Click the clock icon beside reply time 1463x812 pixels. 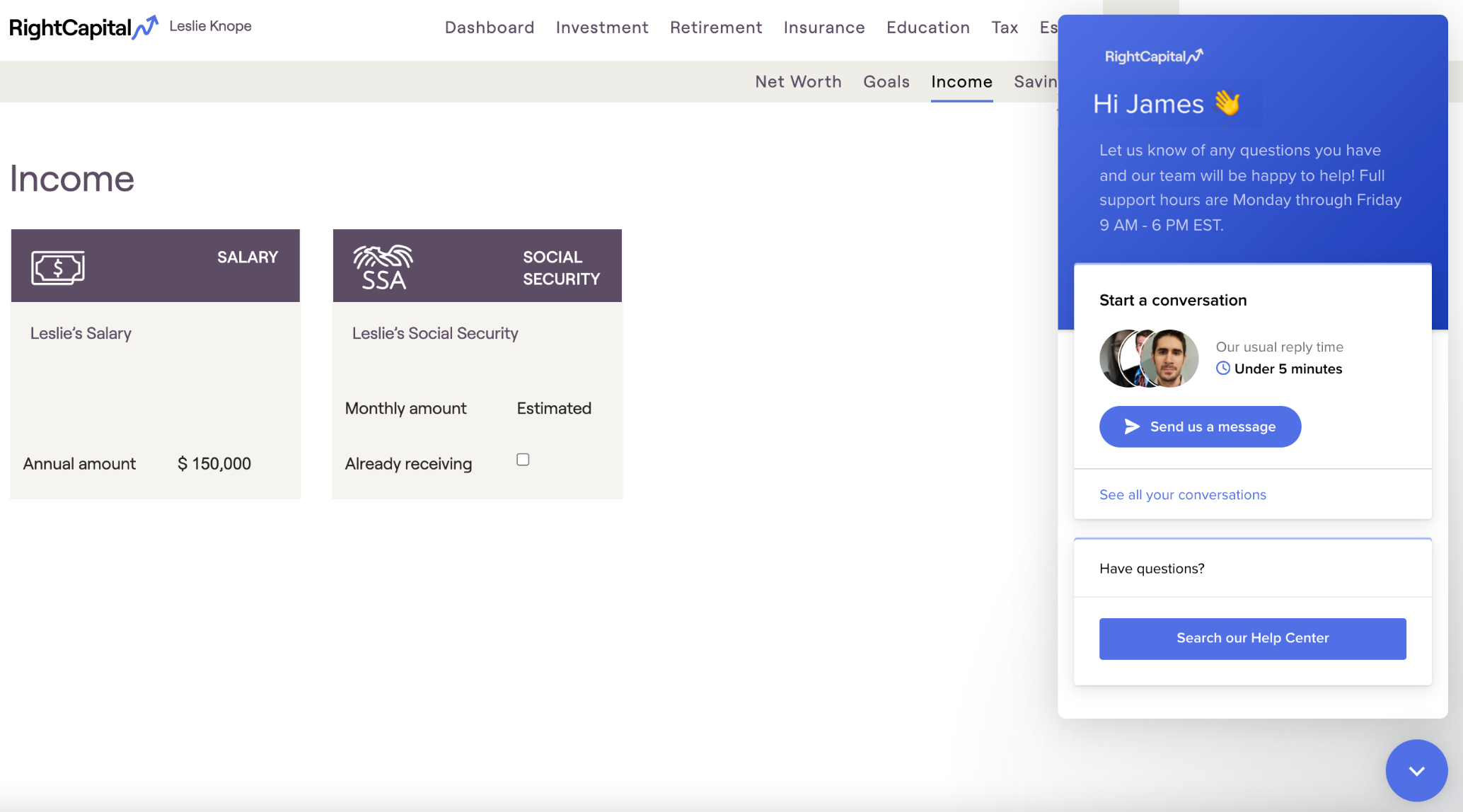click(x=1224, y=368)
